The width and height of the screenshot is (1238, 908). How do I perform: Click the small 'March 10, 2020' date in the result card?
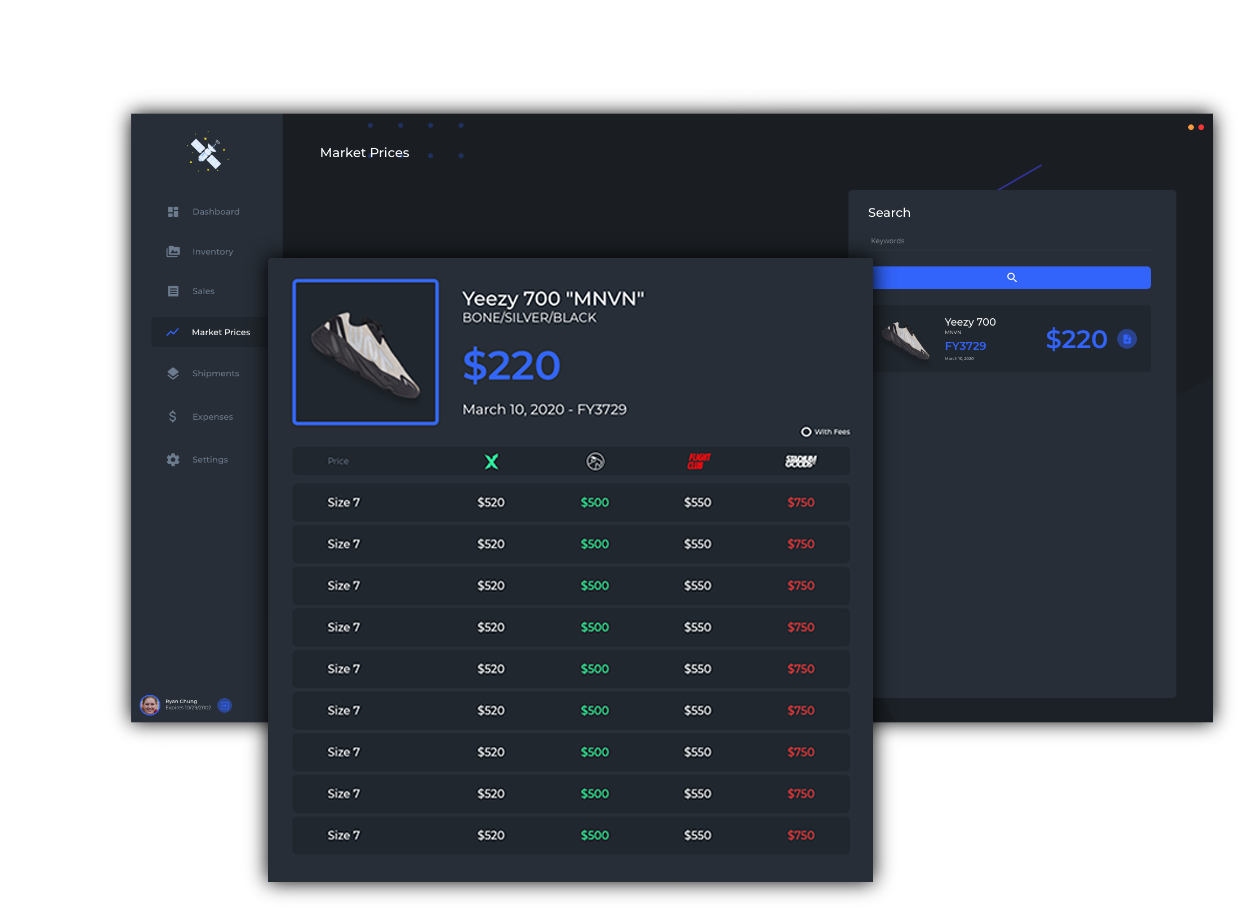coord(959,358)
